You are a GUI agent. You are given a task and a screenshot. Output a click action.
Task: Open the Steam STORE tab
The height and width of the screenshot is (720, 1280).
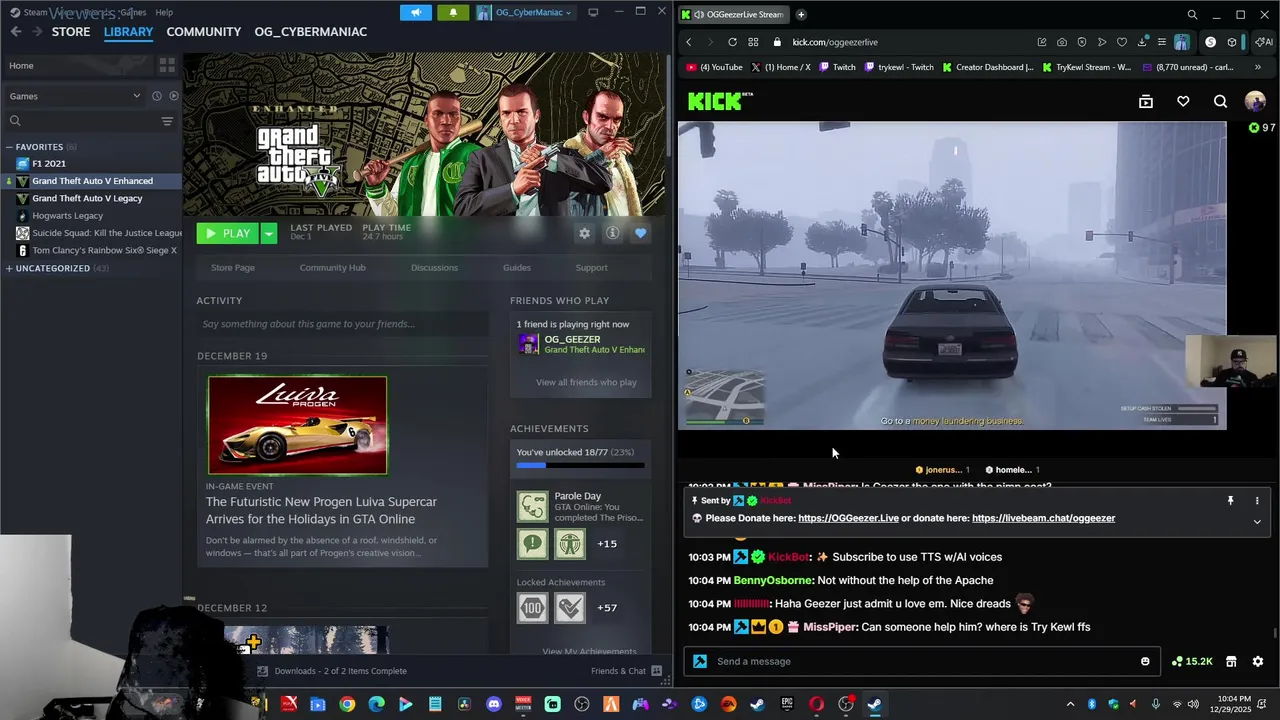(71, 31)
